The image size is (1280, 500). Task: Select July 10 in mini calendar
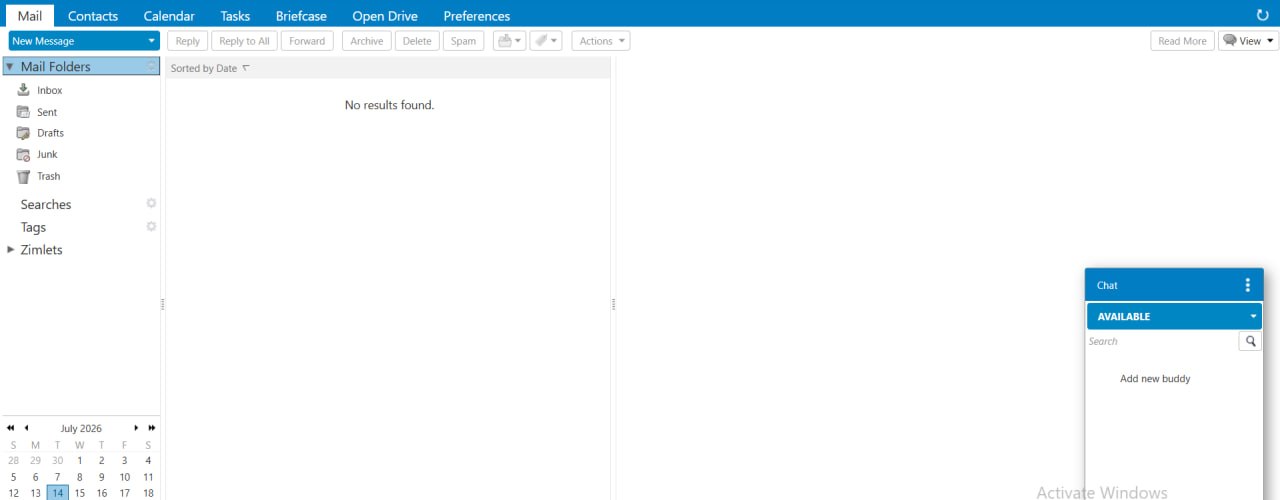[125, 477]
